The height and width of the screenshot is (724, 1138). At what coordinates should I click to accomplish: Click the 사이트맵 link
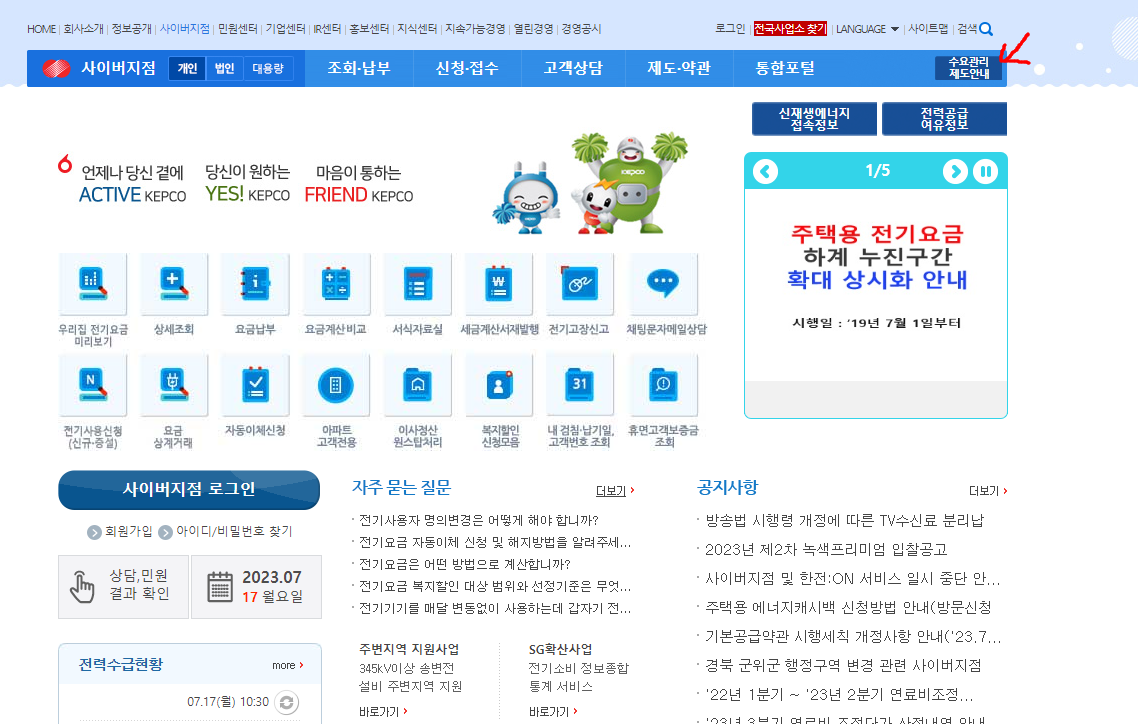pyautogui.click(x=928, y=29)
